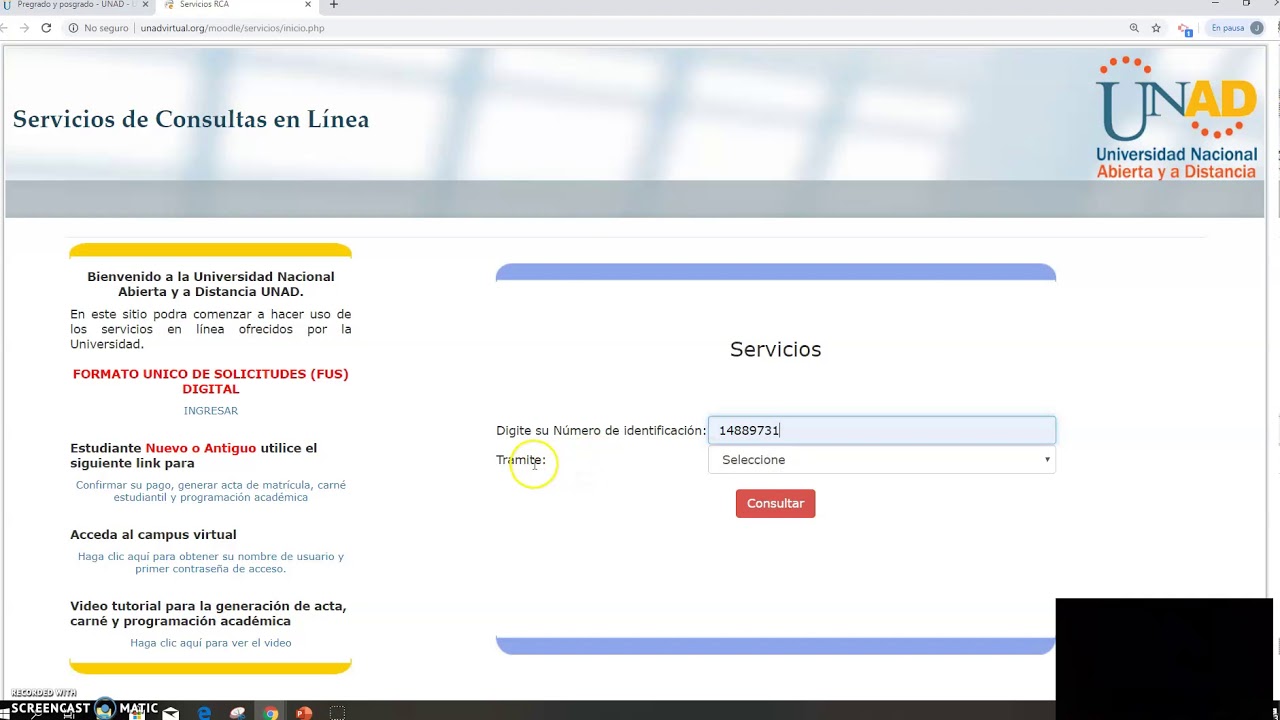Focus the address bar URL
Viewport: 1280px width, 720px height.
tap(232, 28)
